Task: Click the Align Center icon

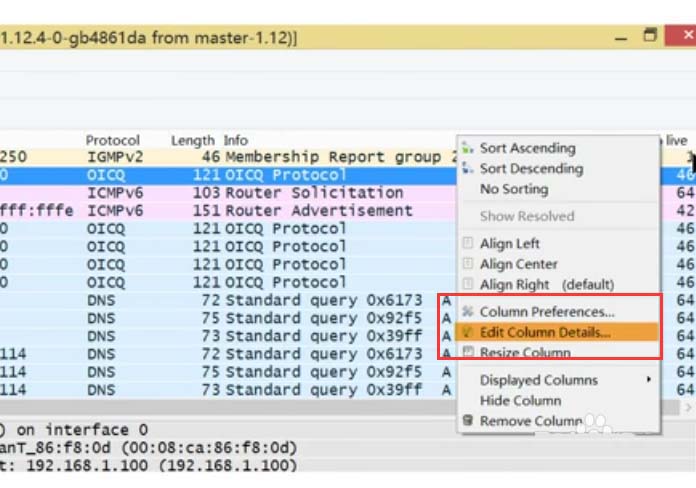Action: [467, 264]
